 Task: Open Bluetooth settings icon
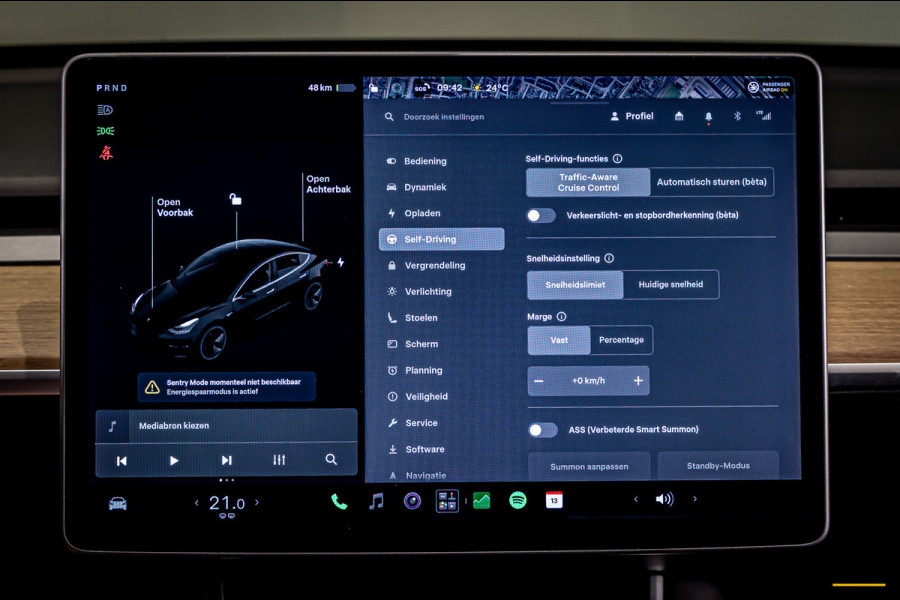[737, 116]
